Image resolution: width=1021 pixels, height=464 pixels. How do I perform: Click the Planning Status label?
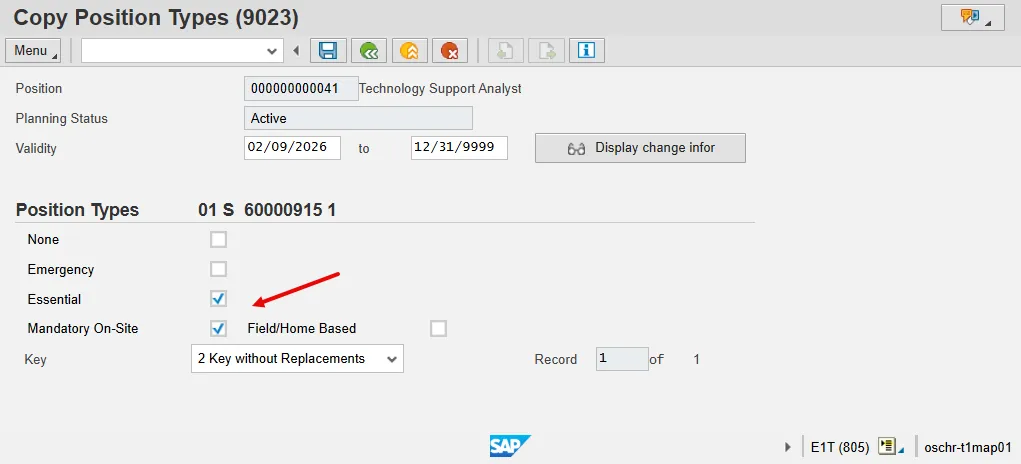[62, 119]
